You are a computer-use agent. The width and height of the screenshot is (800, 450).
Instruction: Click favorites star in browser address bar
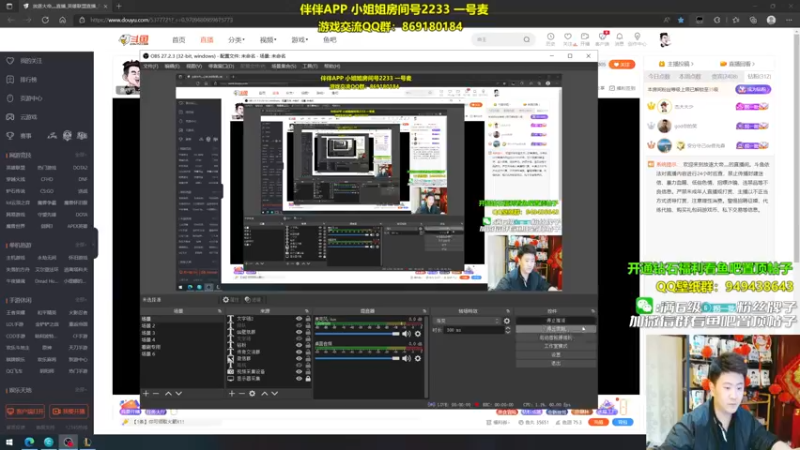[681, 20]
